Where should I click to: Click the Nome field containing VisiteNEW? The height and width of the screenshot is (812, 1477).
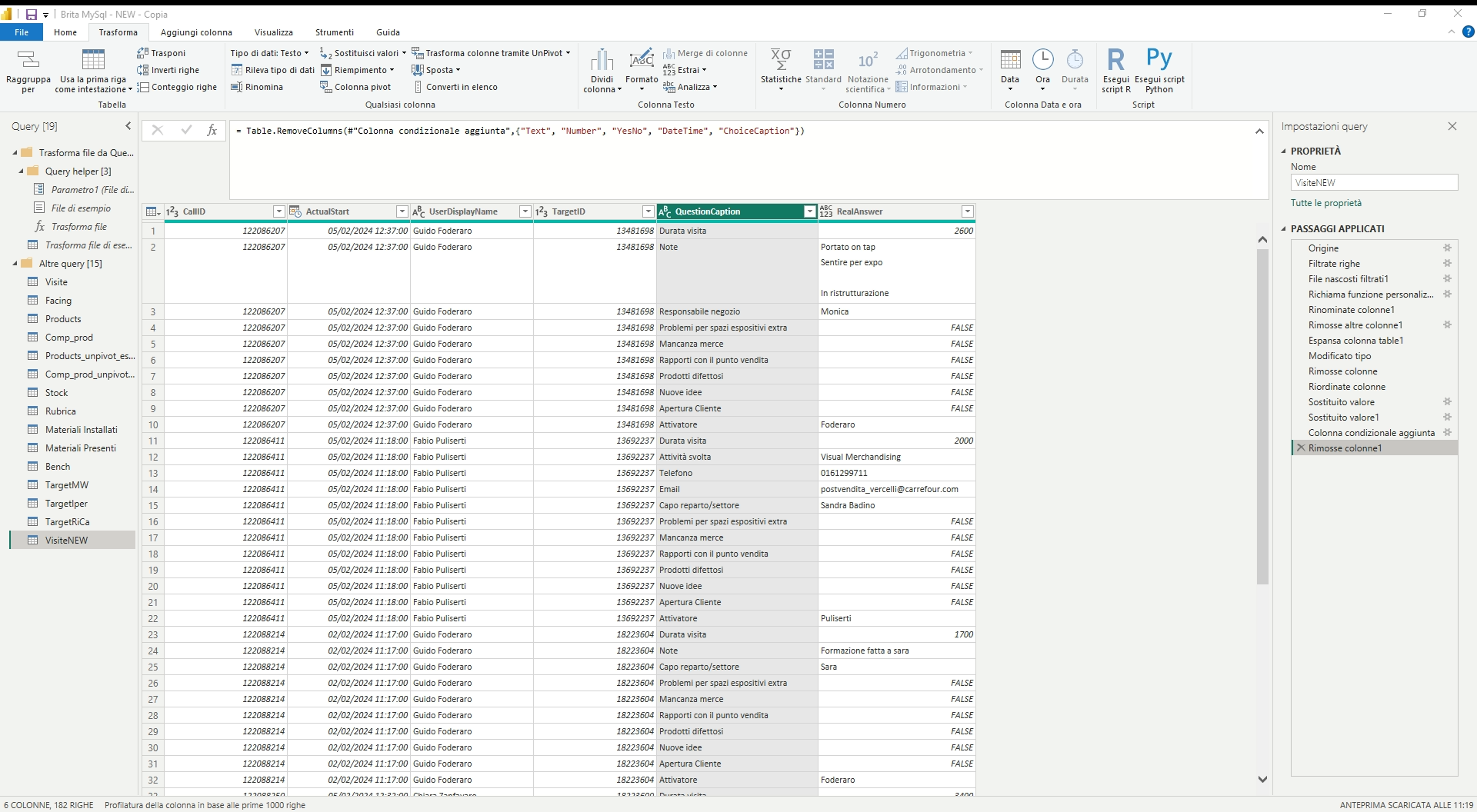tap(1374, 182)
